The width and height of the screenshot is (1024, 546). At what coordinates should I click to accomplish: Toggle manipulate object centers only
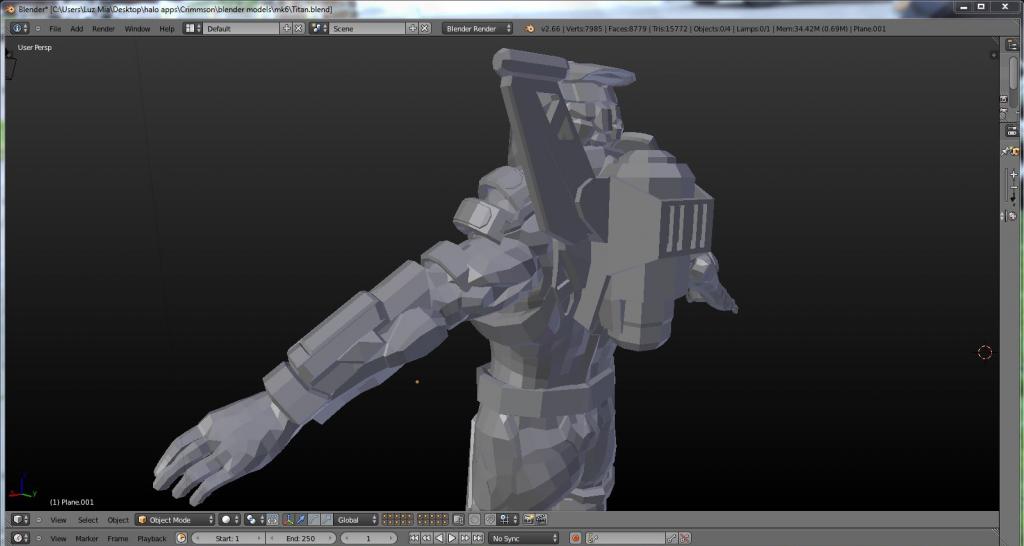tap(273, 520)
